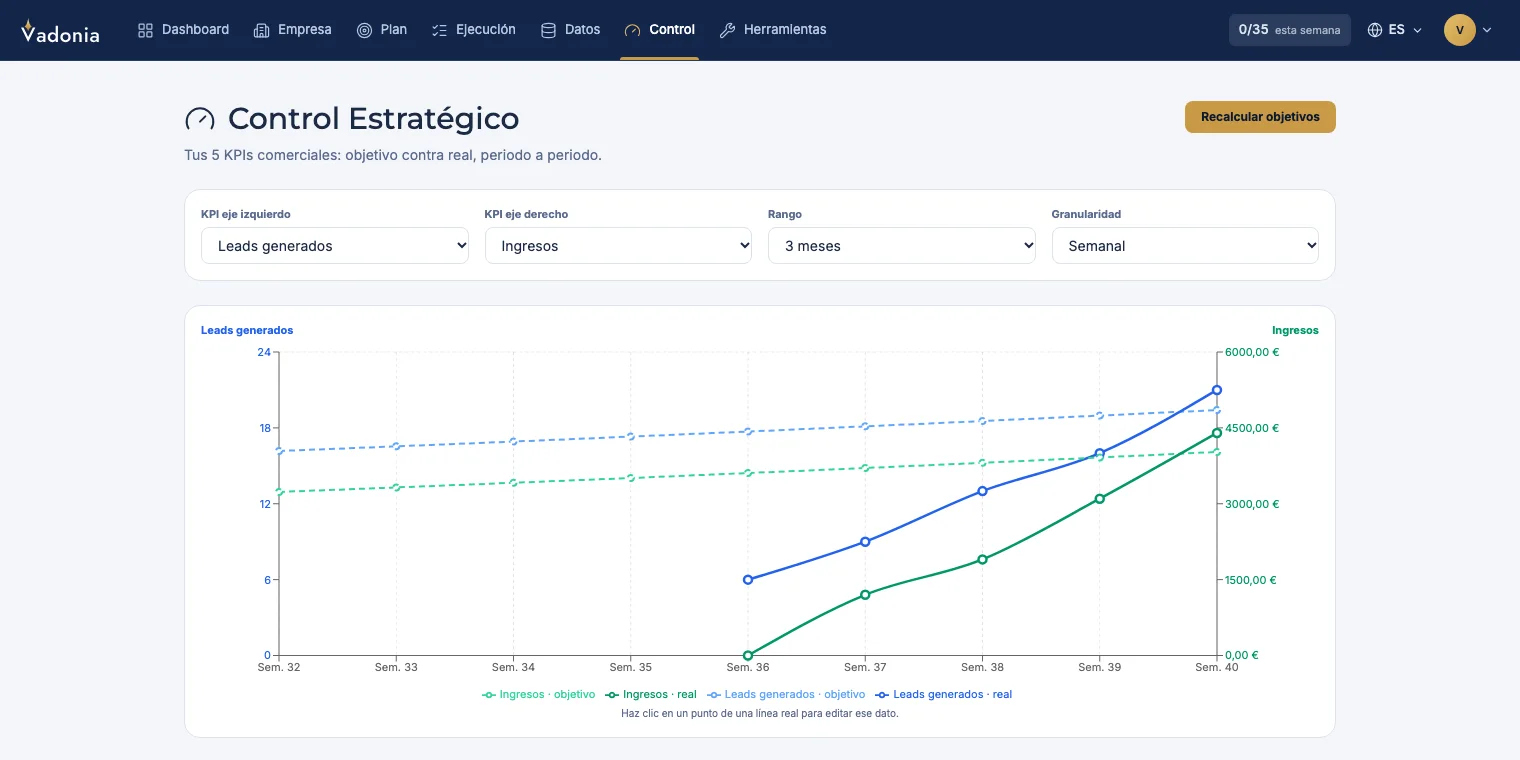Click the Datos database icon

[x=548, y=30]
